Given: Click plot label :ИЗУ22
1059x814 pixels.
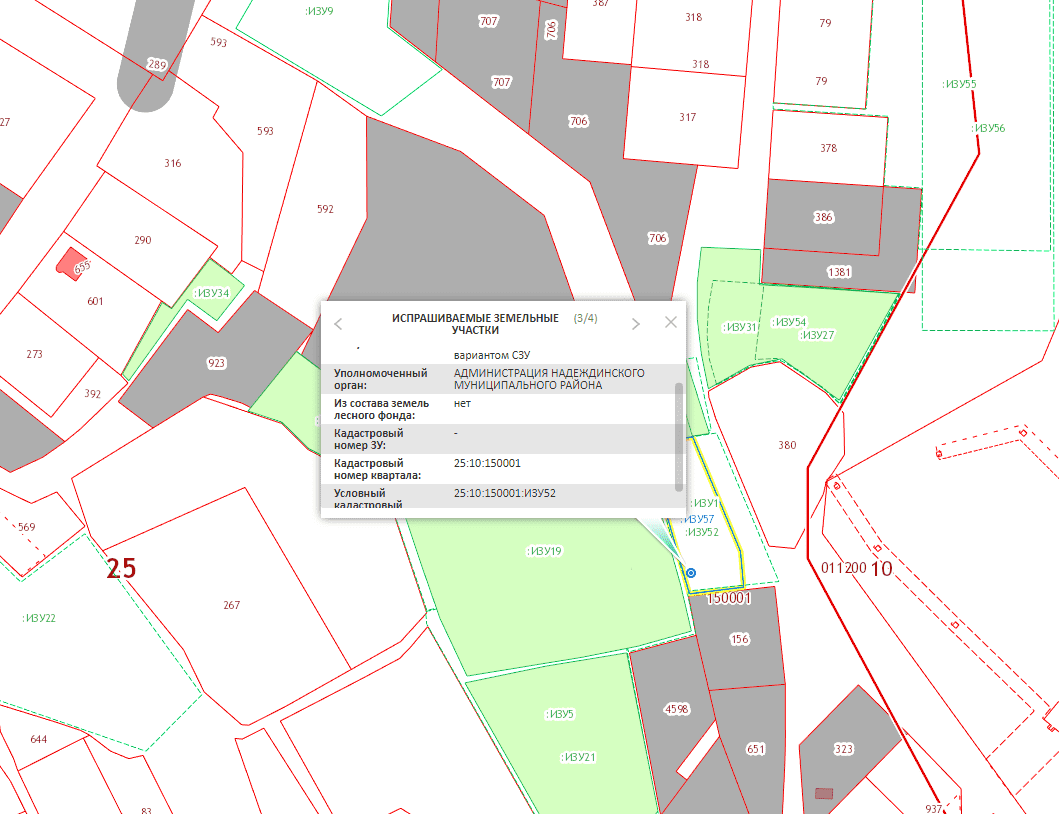Looking at the screenshot, I should [x=39, y=618].
